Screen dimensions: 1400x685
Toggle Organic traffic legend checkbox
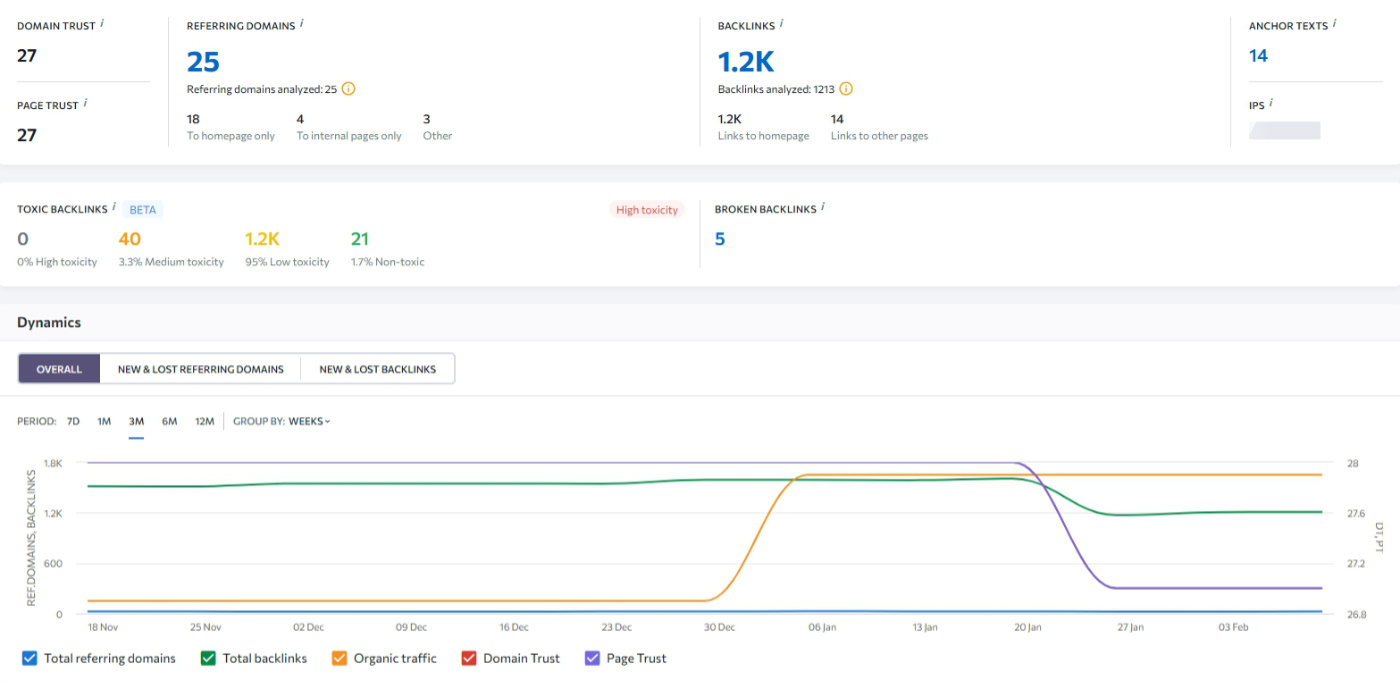339,658
